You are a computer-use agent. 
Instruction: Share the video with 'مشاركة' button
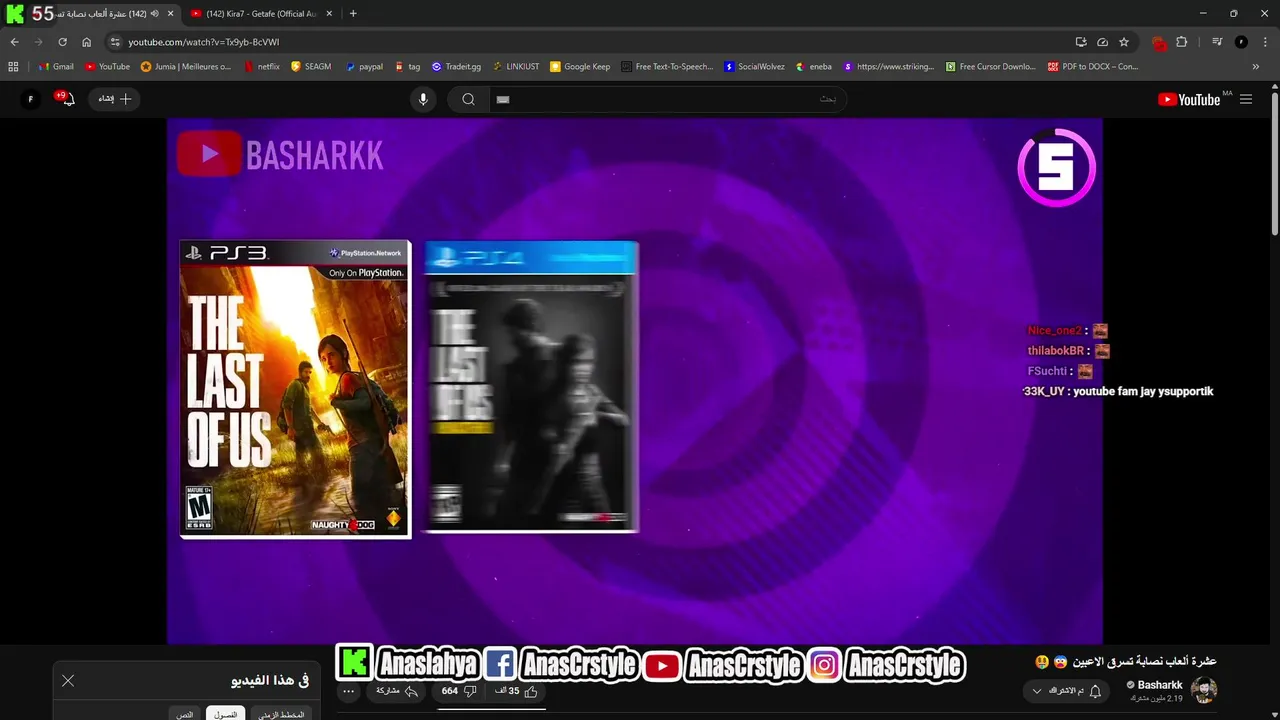pyautogui.click(x=397, y=691)
